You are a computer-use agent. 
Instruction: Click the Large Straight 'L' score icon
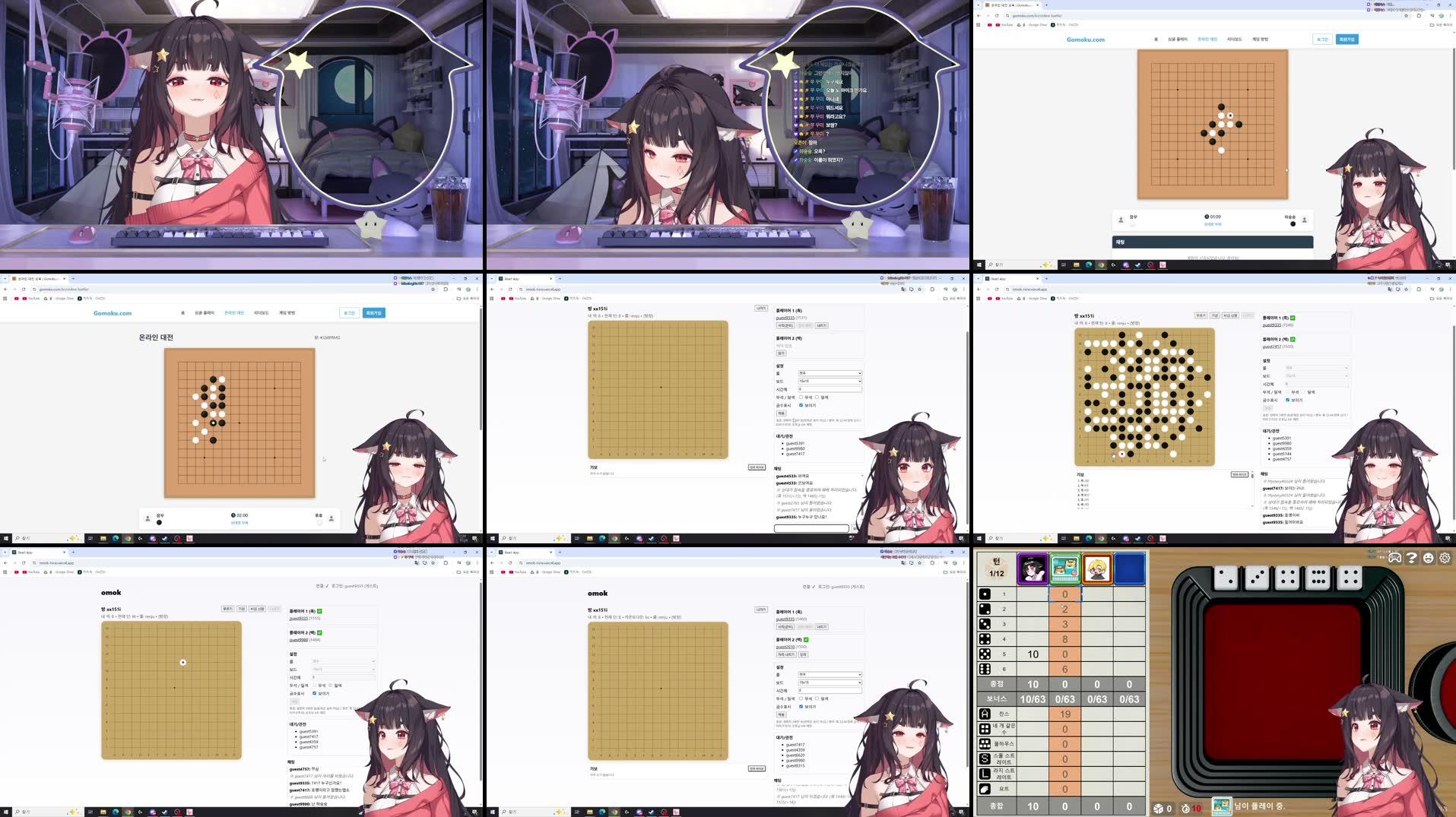[985, 773]
